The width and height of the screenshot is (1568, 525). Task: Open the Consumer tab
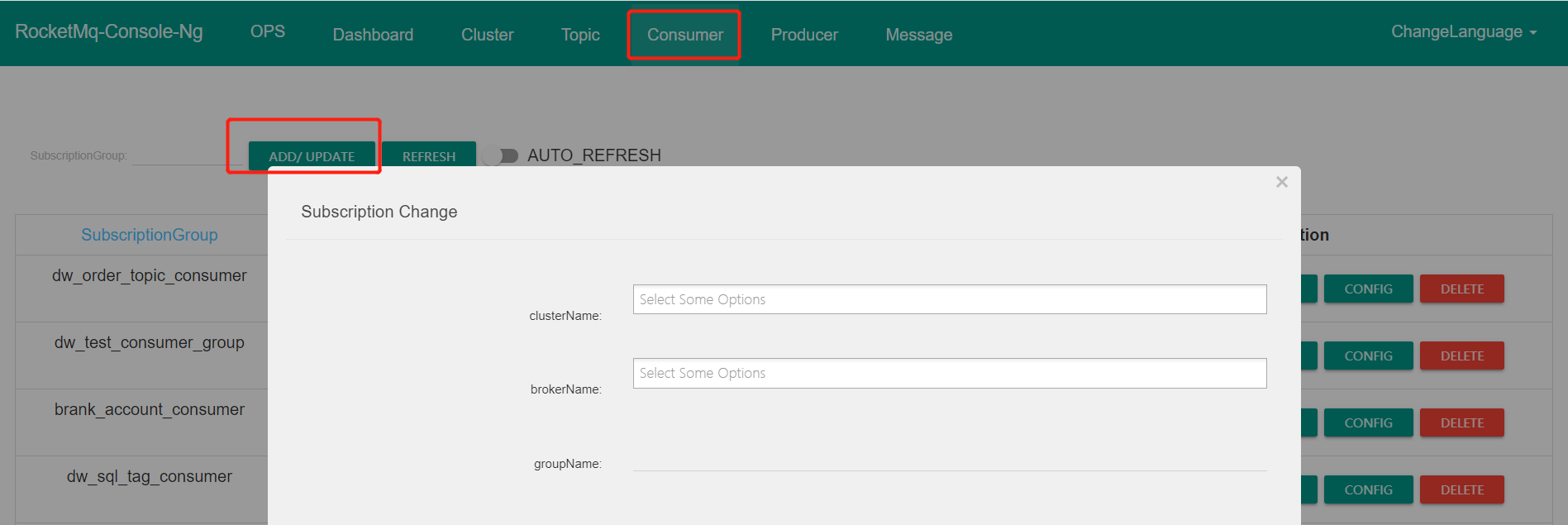click(684, 35)
